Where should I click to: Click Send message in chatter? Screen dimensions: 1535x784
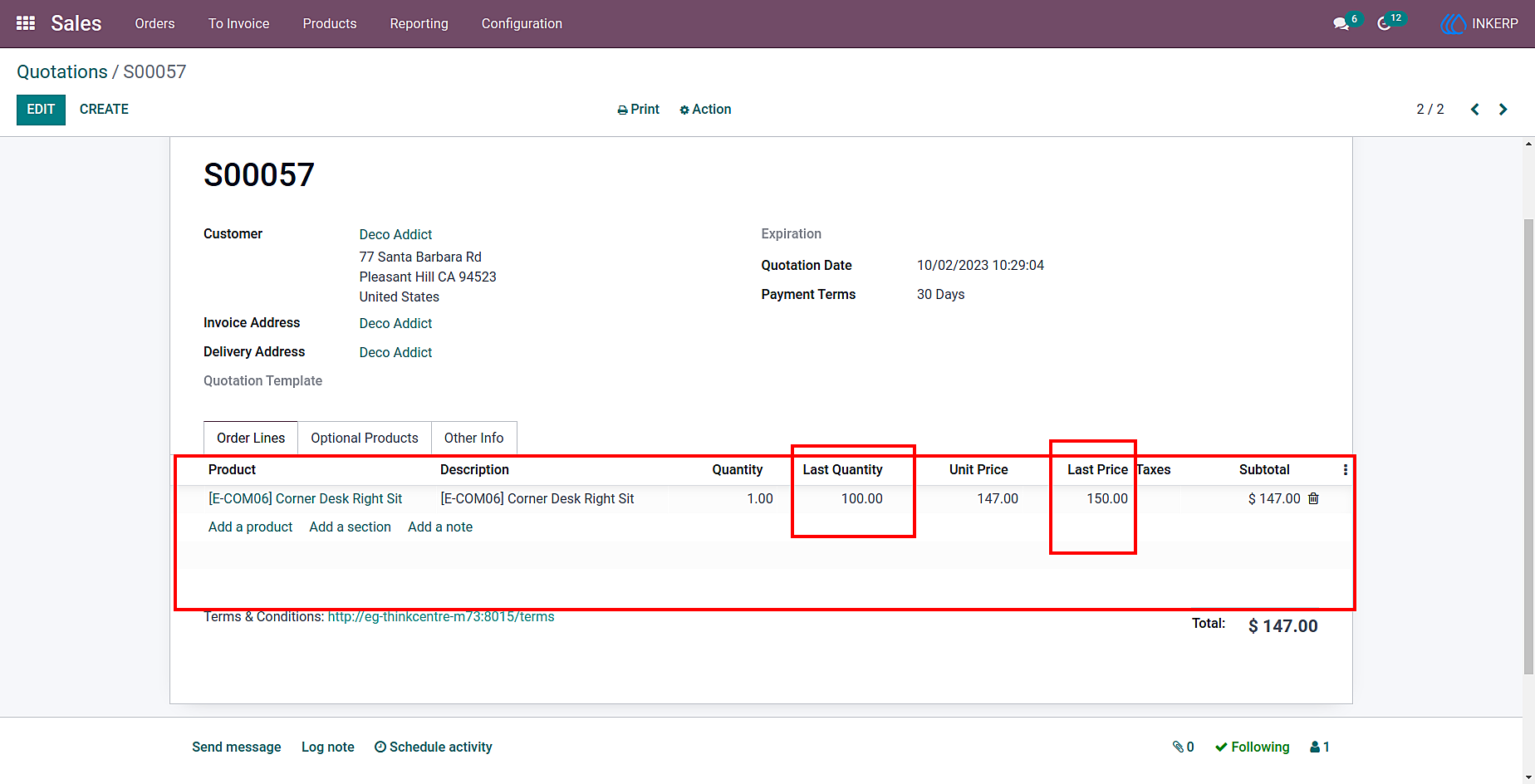[237, 747]
